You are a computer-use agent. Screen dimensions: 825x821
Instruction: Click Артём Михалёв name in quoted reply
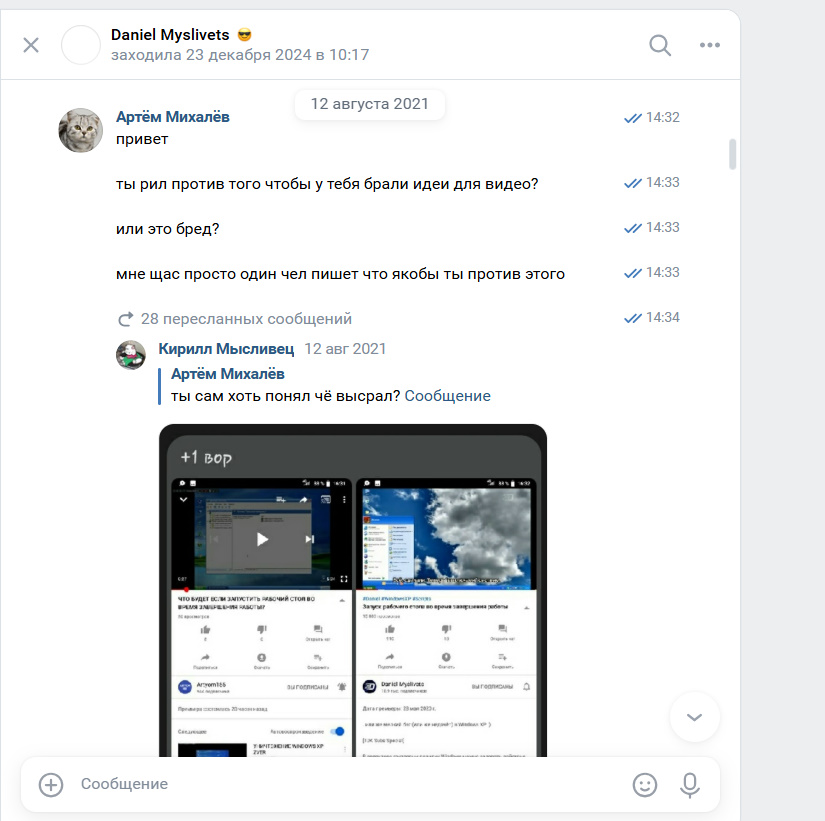(228, 374)
